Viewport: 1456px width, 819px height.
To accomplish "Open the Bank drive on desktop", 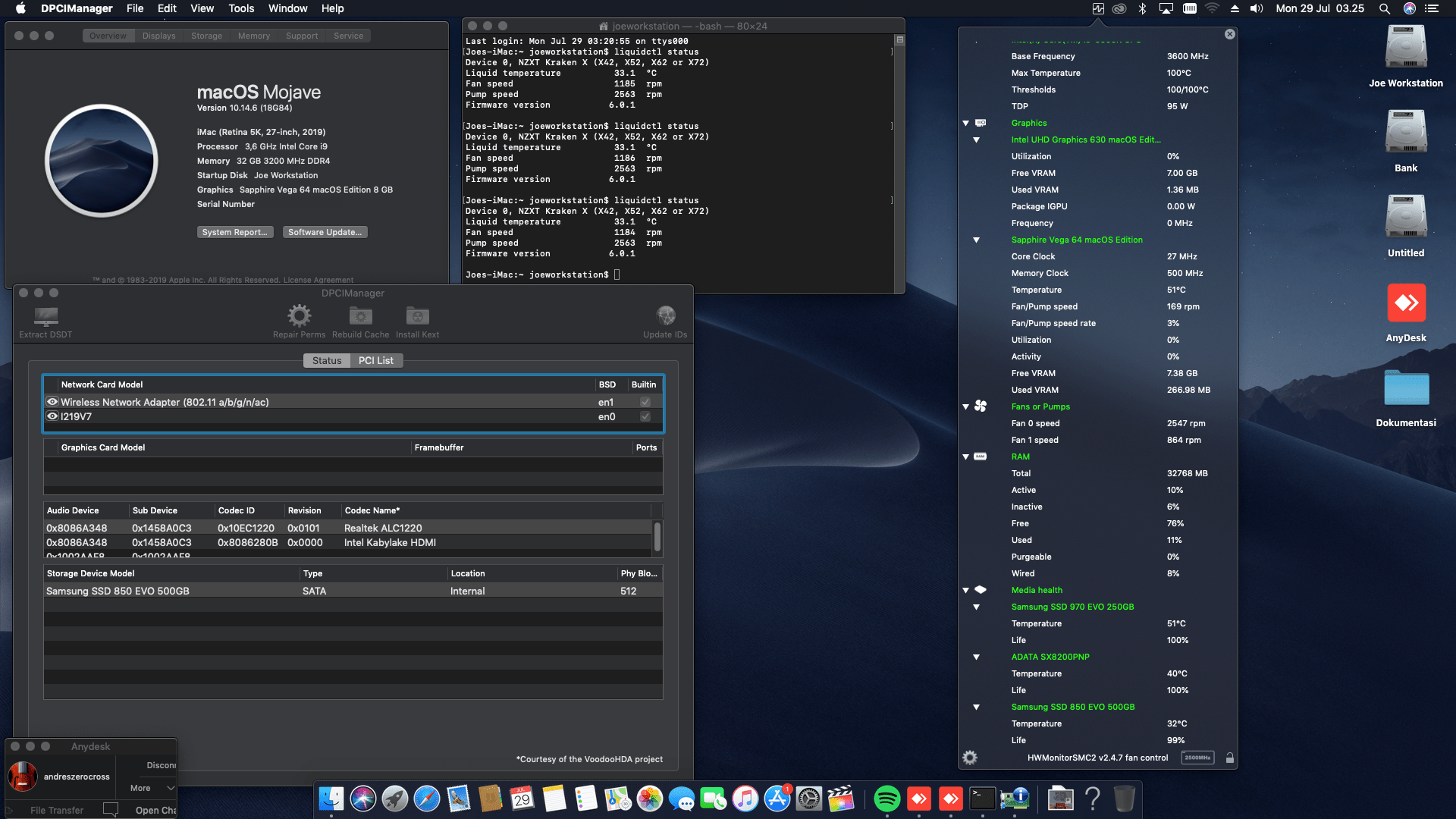I will [1406, 132].
